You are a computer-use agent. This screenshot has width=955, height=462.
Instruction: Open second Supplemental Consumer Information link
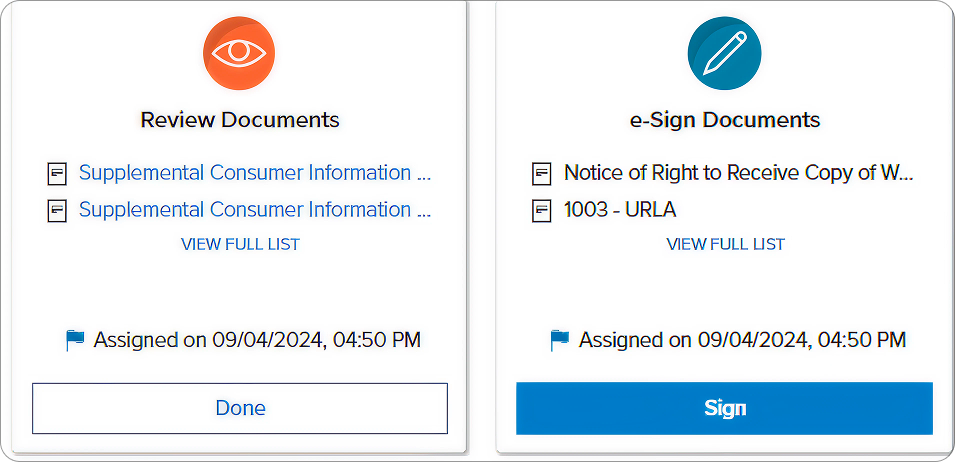(x=254, y=210)
